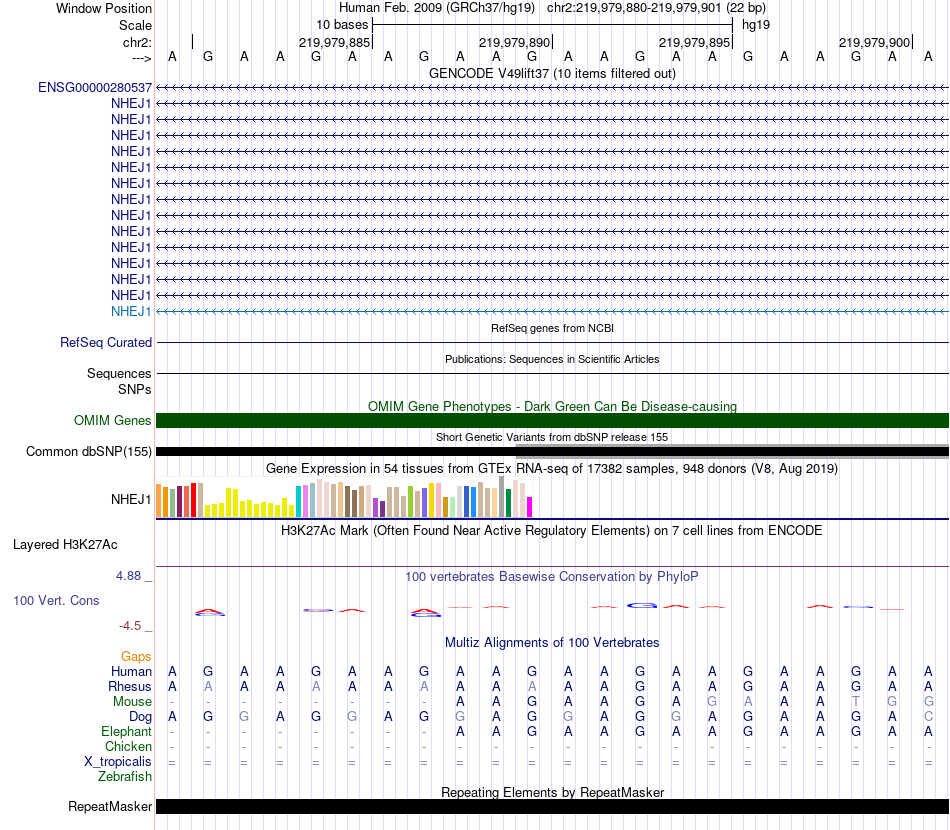Open the RefSeq Curated track label
Screen dimensions: 950x830
pos(106,342)
